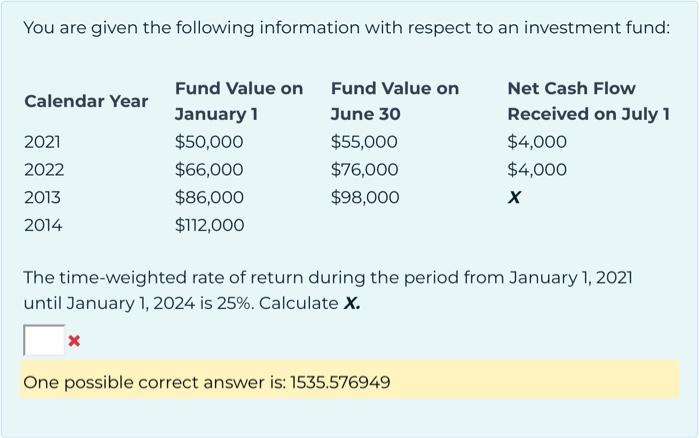Image resolution: width=700 pixels, height=438 pixels.
Task: Click the Net Cash Flow Received header
Action: pos(588,101)
